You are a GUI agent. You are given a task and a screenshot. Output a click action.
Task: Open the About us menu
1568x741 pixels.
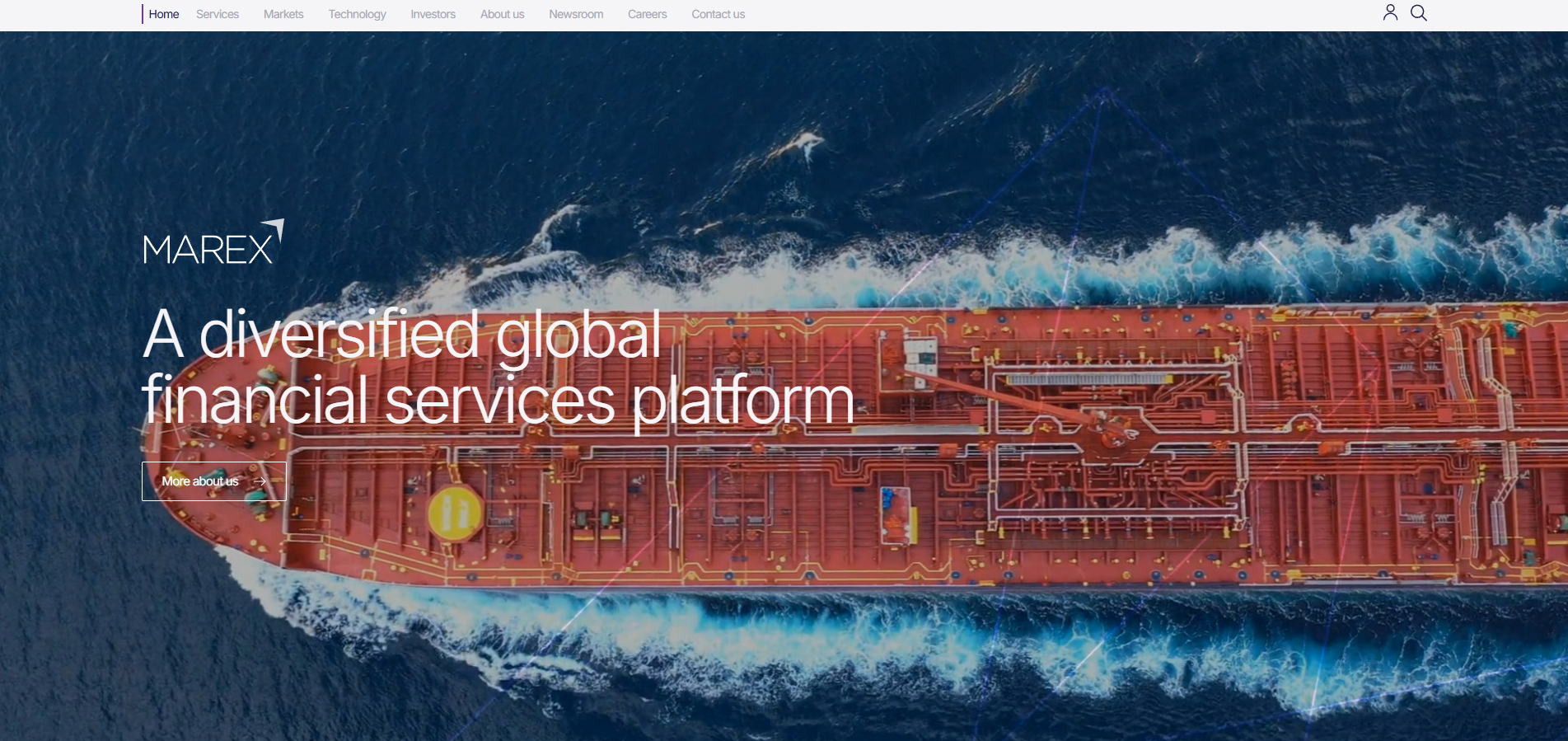pos(503,14)
